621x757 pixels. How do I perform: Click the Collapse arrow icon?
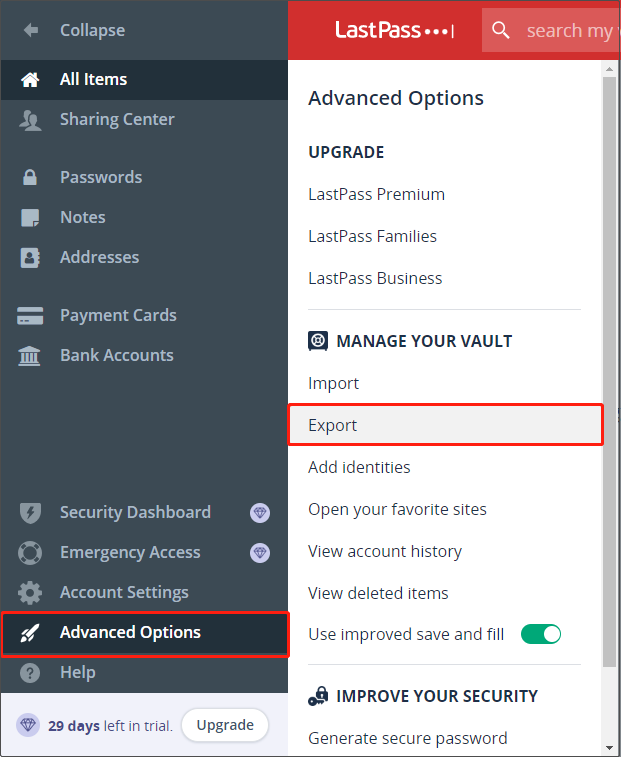click(x=31, y=30)
